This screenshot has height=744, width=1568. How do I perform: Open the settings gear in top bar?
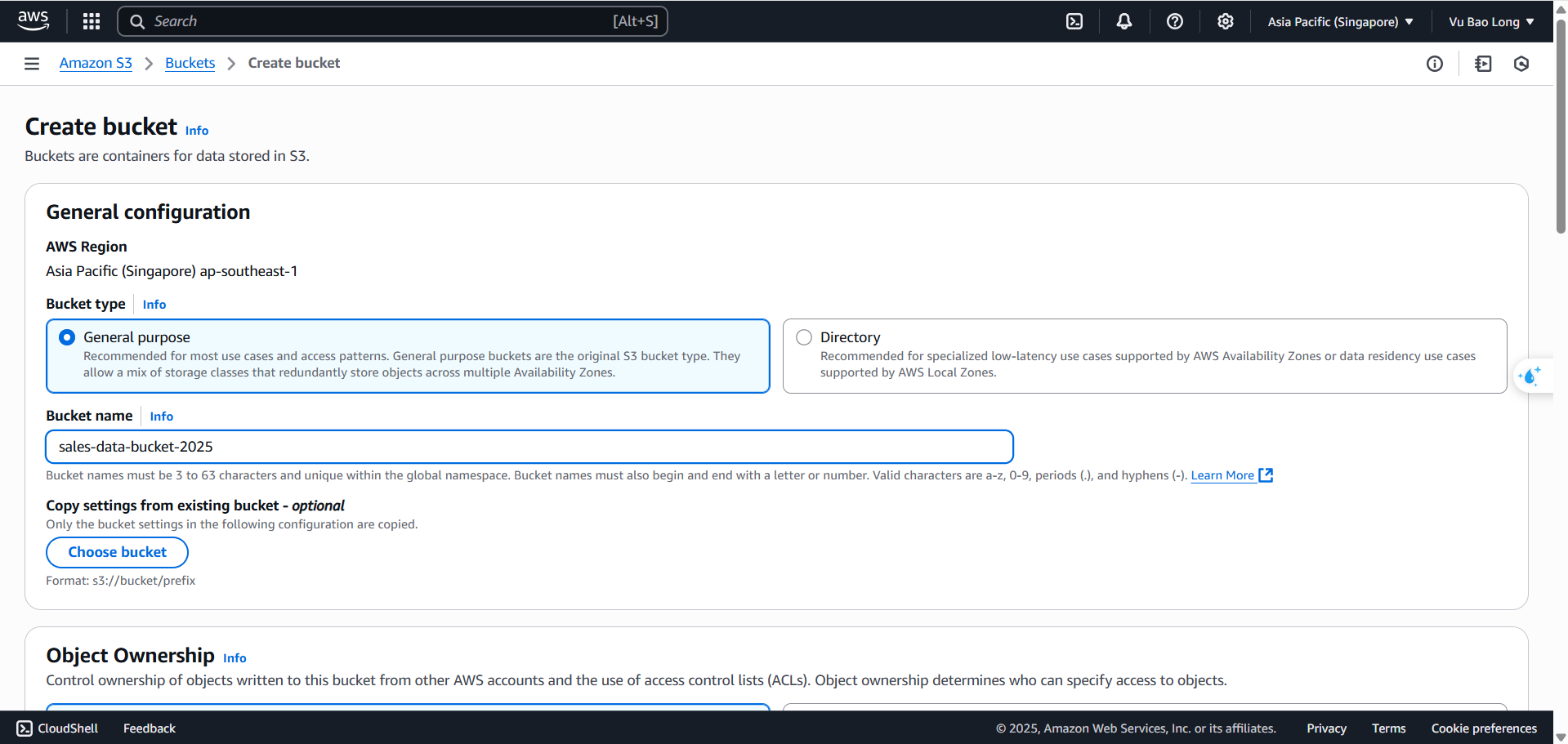[x=1225, y=21]
